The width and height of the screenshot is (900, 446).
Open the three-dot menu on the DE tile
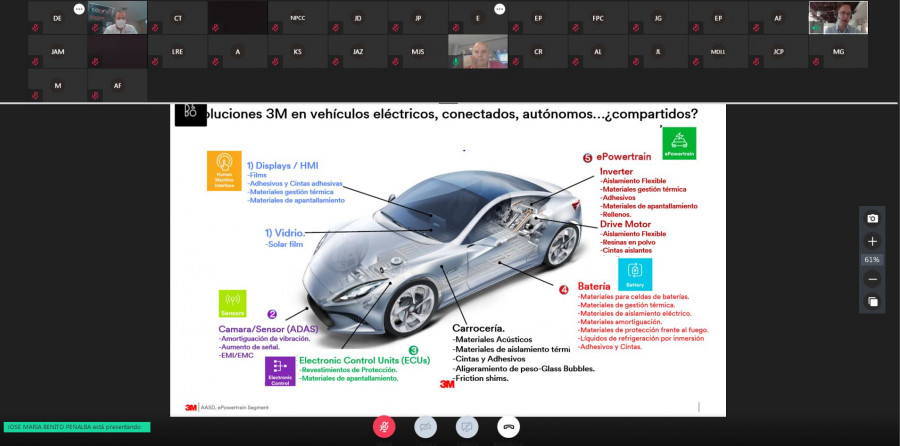(x=79, y=9)
